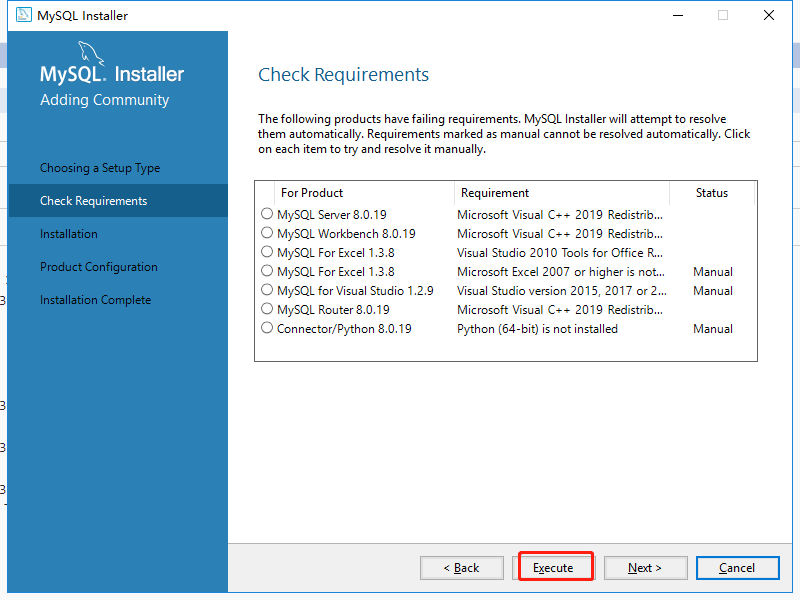Select the MySQL For Excel radio for Visual Studio 2010 Tools
The image size is (800, 600).
coord(267,252)
